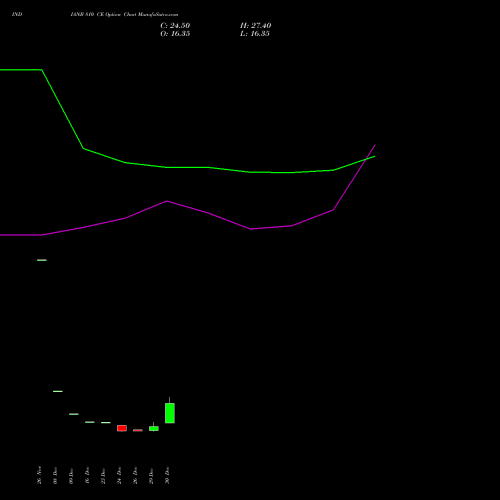The width and height of the screenshot is (500, 500).
Task: Click the chart title mentioning CE Options Chart
Action: click(x=124, y=15)
